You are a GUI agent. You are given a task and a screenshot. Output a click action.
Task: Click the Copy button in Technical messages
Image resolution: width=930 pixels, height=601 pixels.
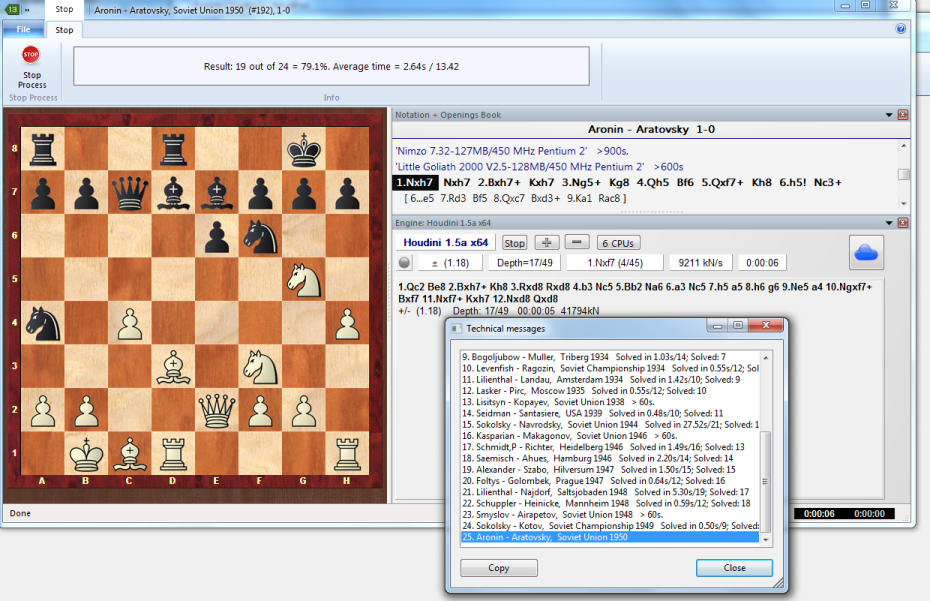(x=498, y=568)
